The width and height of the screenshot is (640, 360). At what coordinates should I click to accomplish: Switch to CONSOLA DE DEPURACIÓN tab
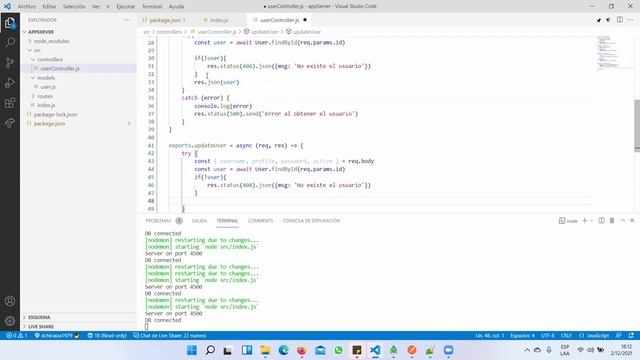(311, 221)
